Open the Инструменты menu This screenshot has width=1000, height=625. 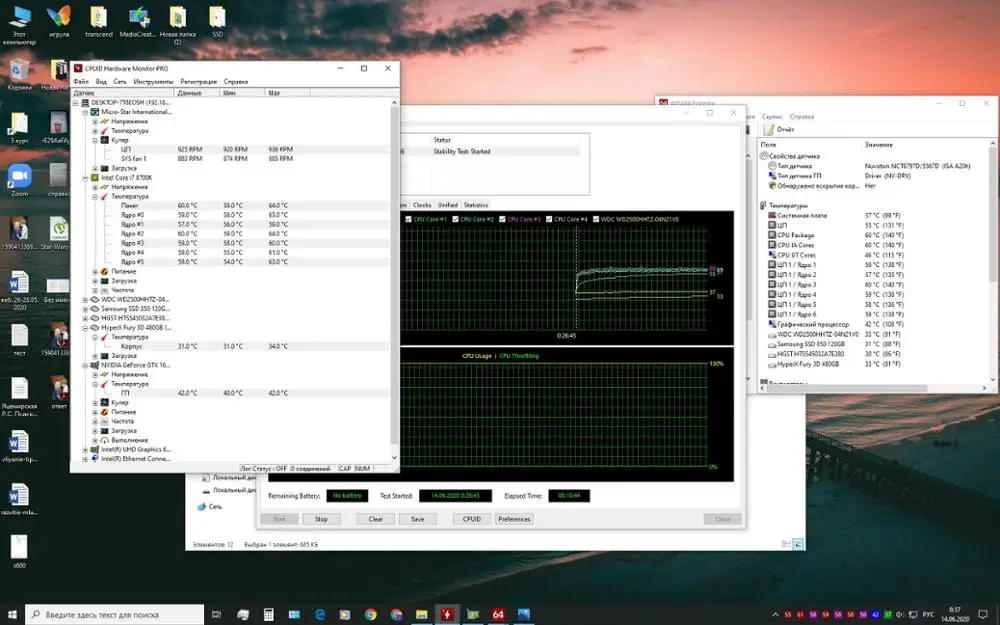pyautogui.click(x=153, y=81)
